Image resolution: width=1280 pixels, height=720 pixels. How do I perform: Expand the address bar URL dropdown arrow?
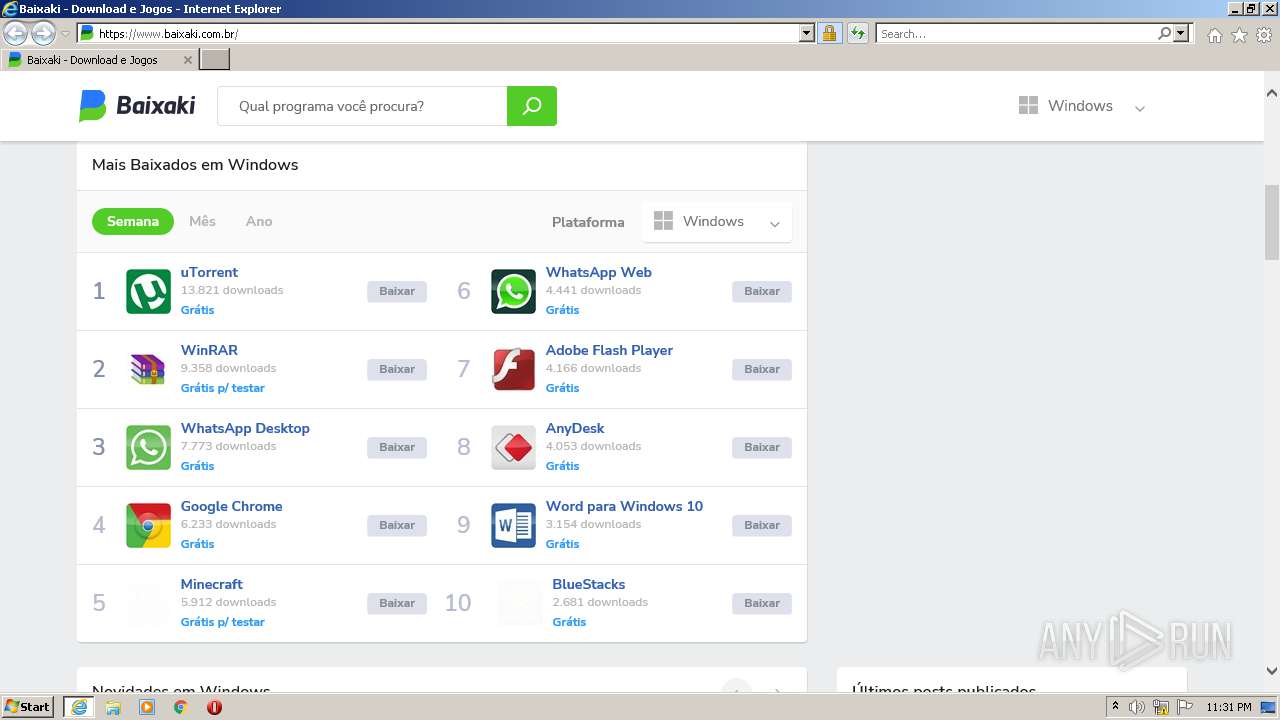click(x=807, y=33)
